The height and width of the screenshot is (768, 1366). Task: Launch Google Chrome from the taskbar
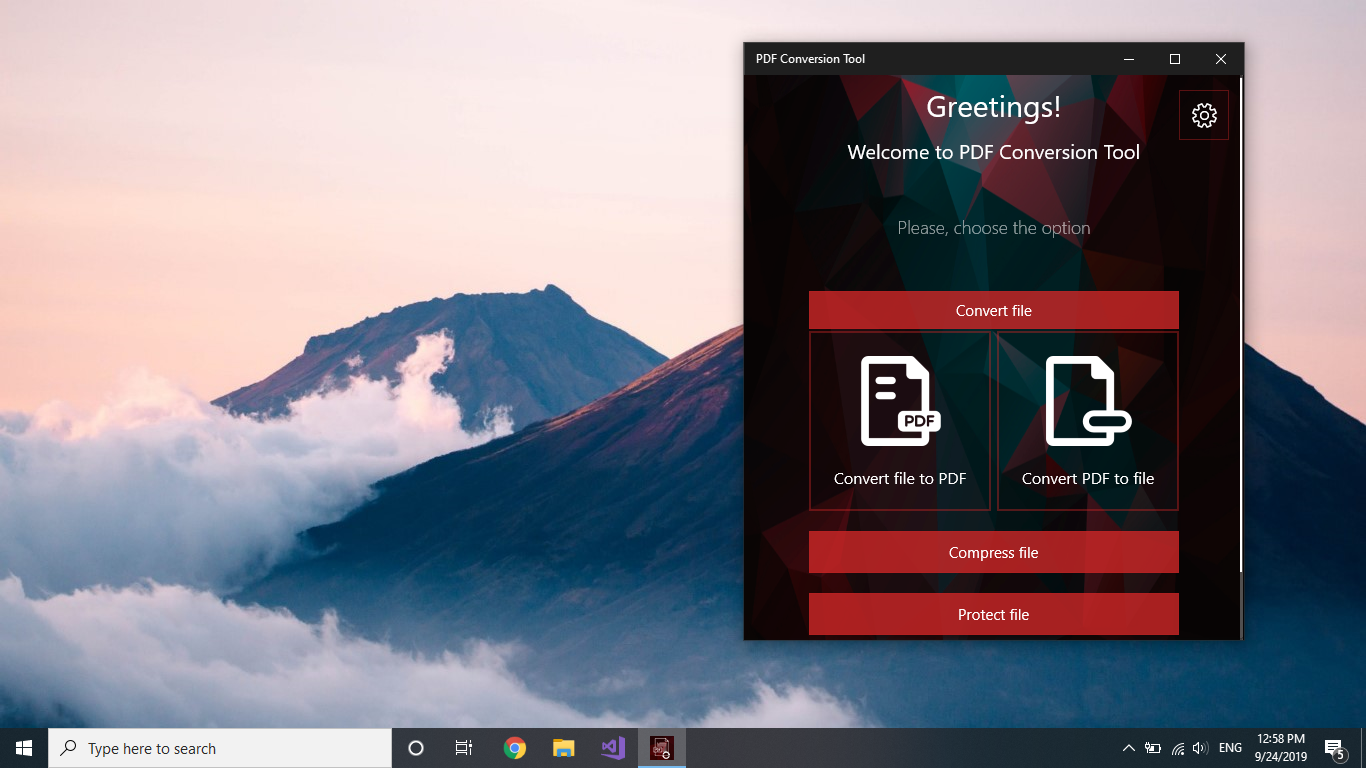(x=514, y=747)
